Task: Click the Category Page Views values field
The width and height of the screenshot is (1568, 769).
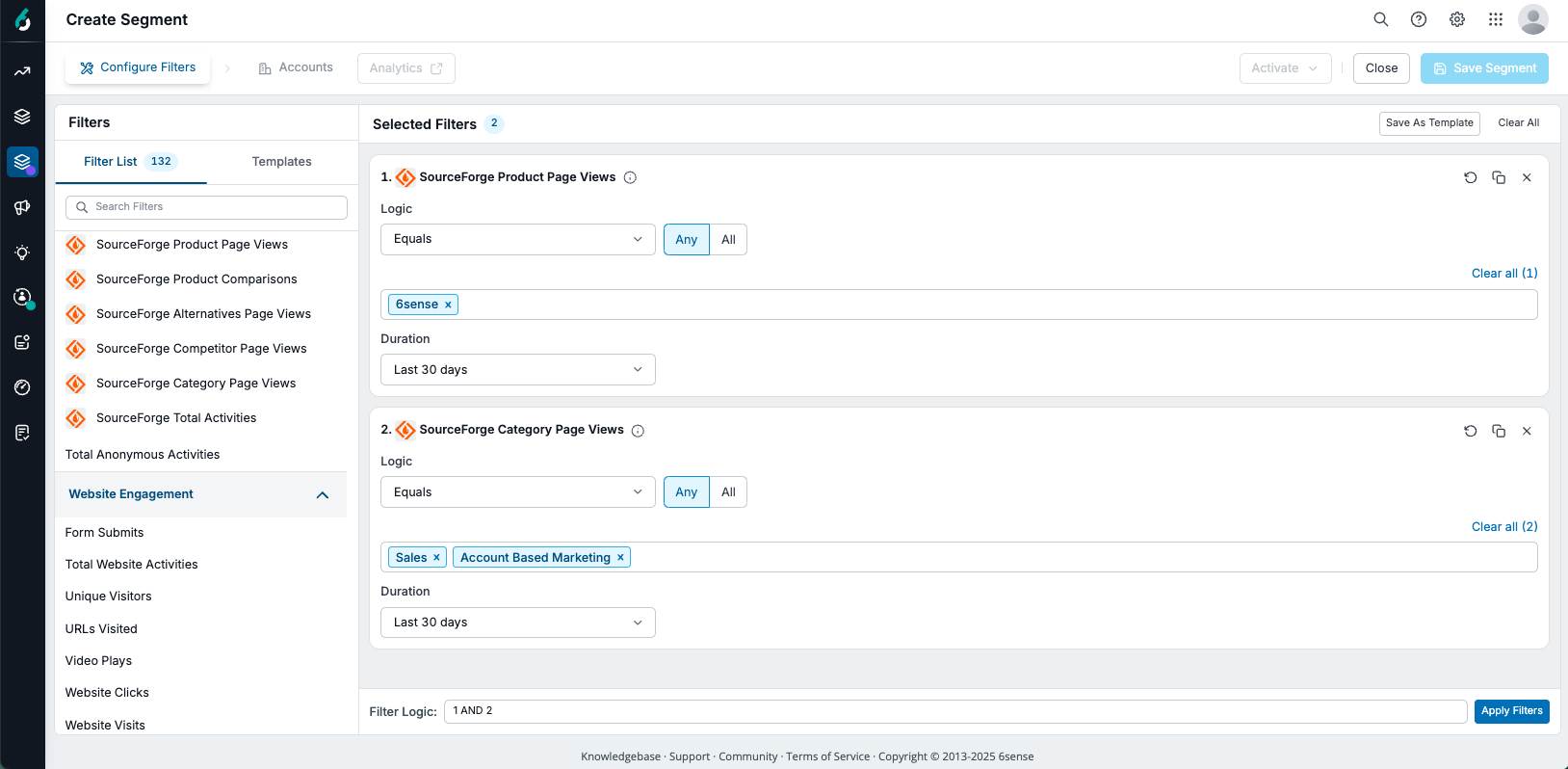Action: (958, 557)
